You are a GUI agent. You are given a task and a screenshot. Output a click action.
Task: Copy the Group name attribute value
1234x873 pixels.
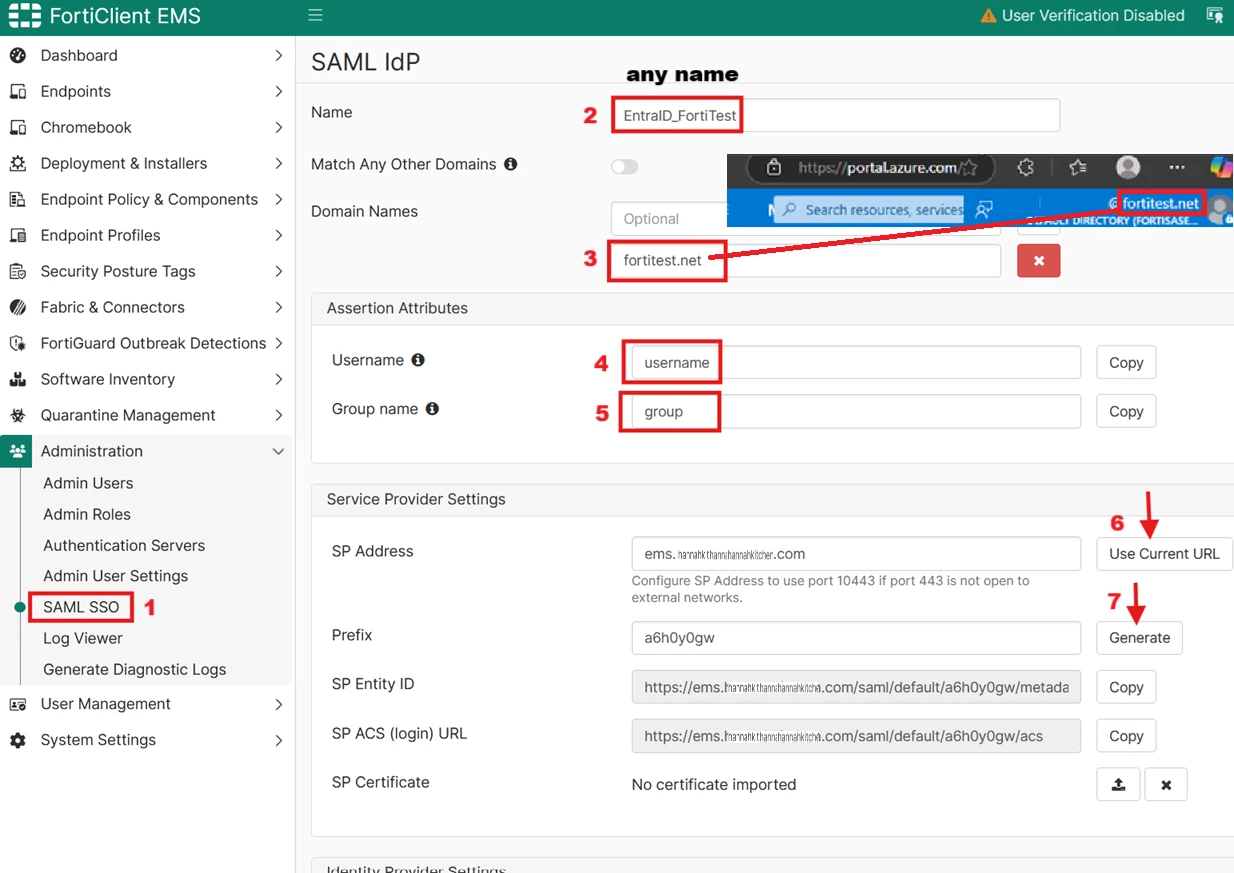click(x=1126, y=412)
